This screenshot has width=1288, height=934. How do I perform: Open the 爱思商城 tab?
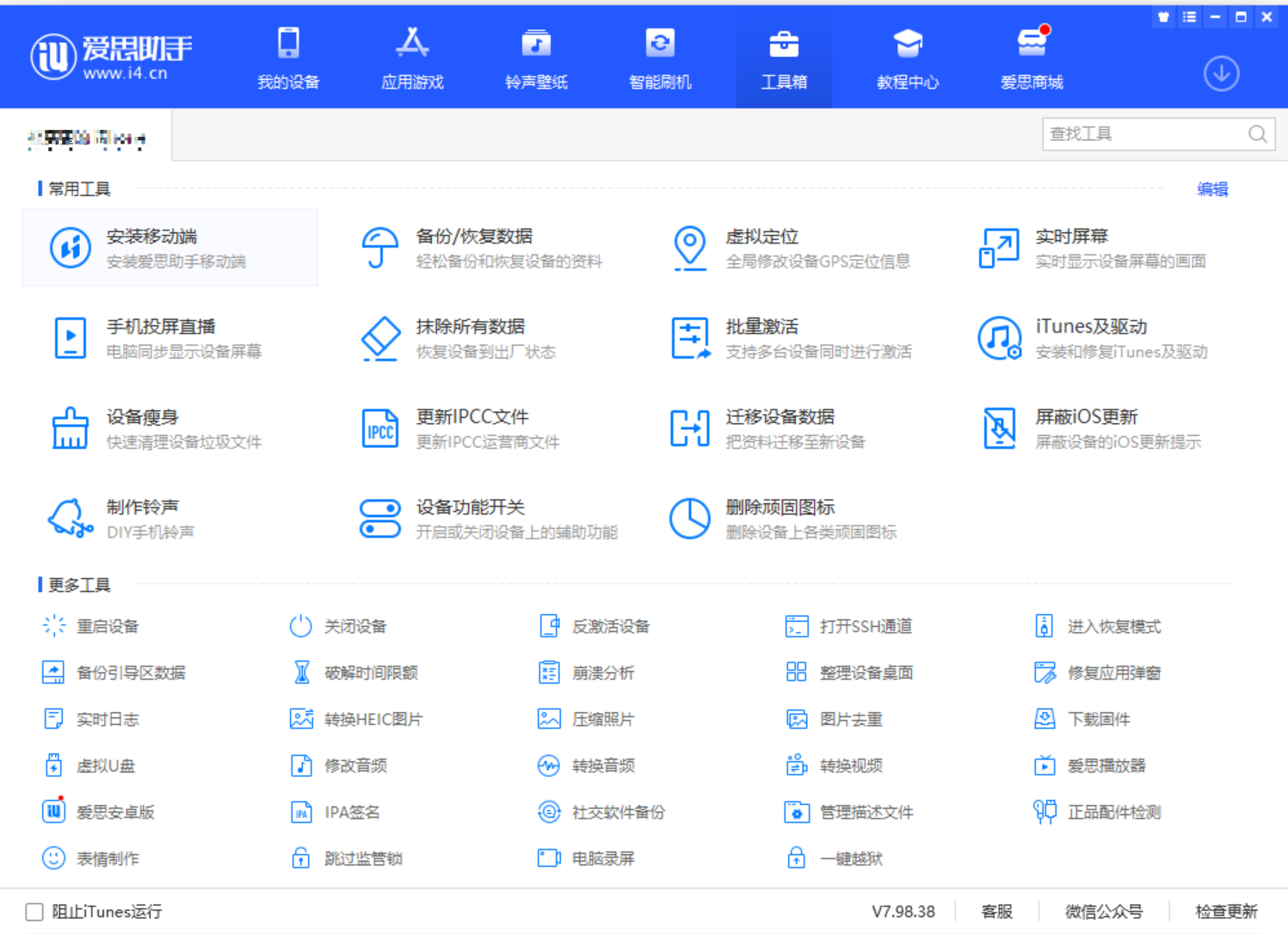(1032, 58)
